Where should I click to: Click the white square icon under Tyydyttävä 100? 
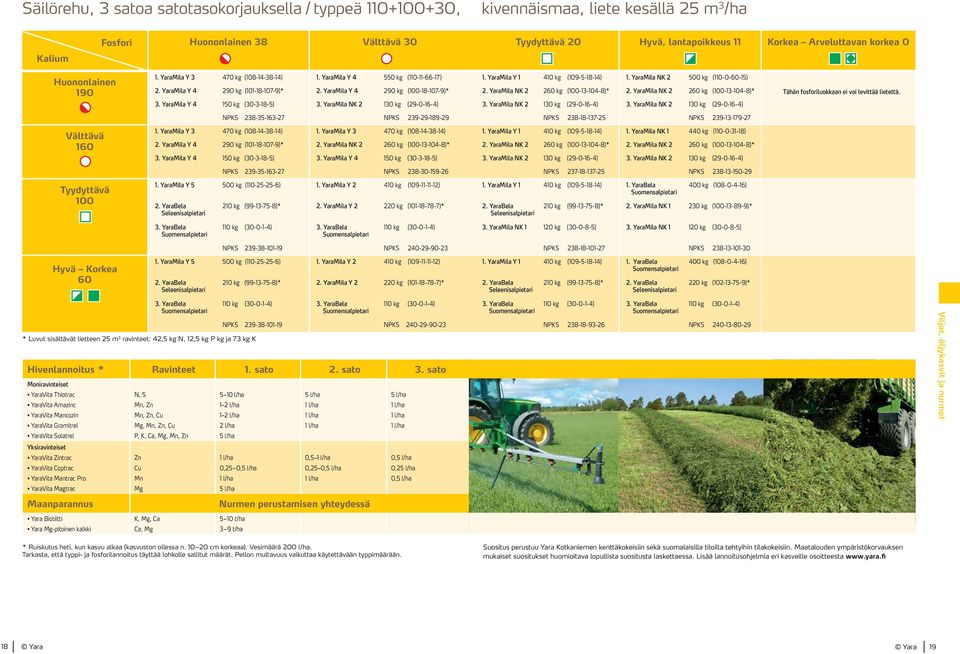pos(85,216)
